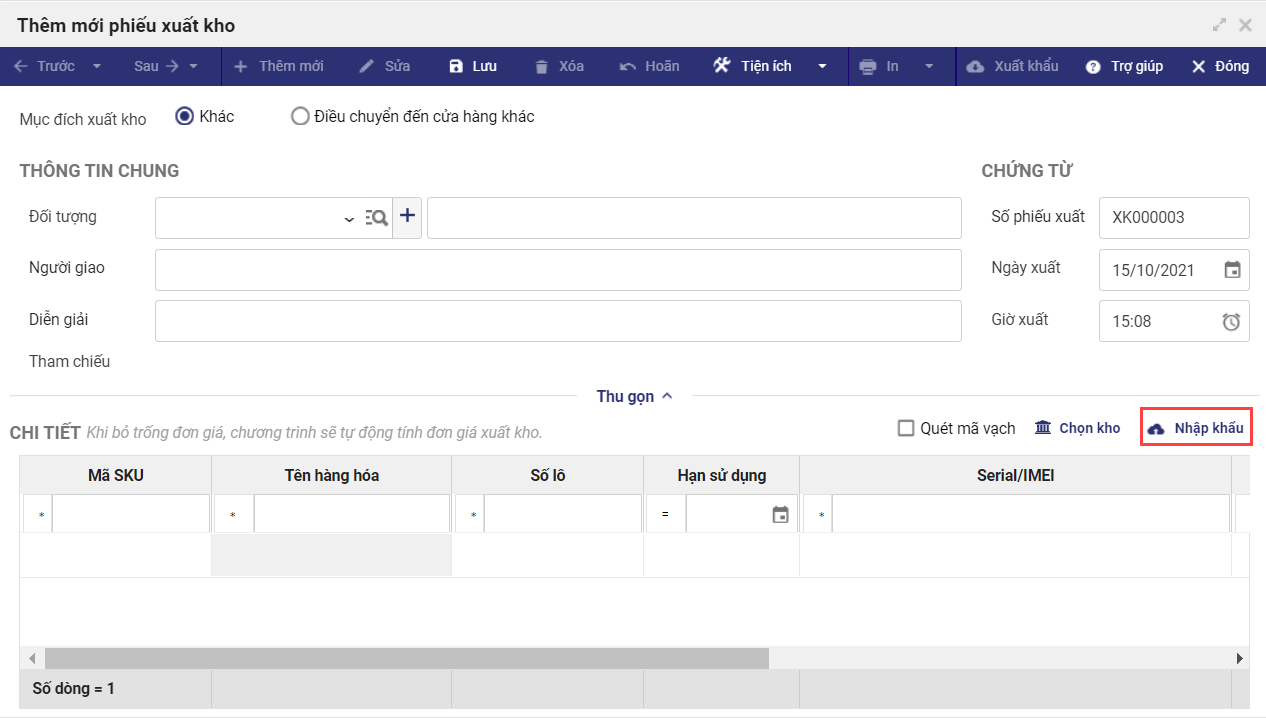1266x718 pixels.
Task: Maximize the dialog with expand icon
Action: point(1220,25)
